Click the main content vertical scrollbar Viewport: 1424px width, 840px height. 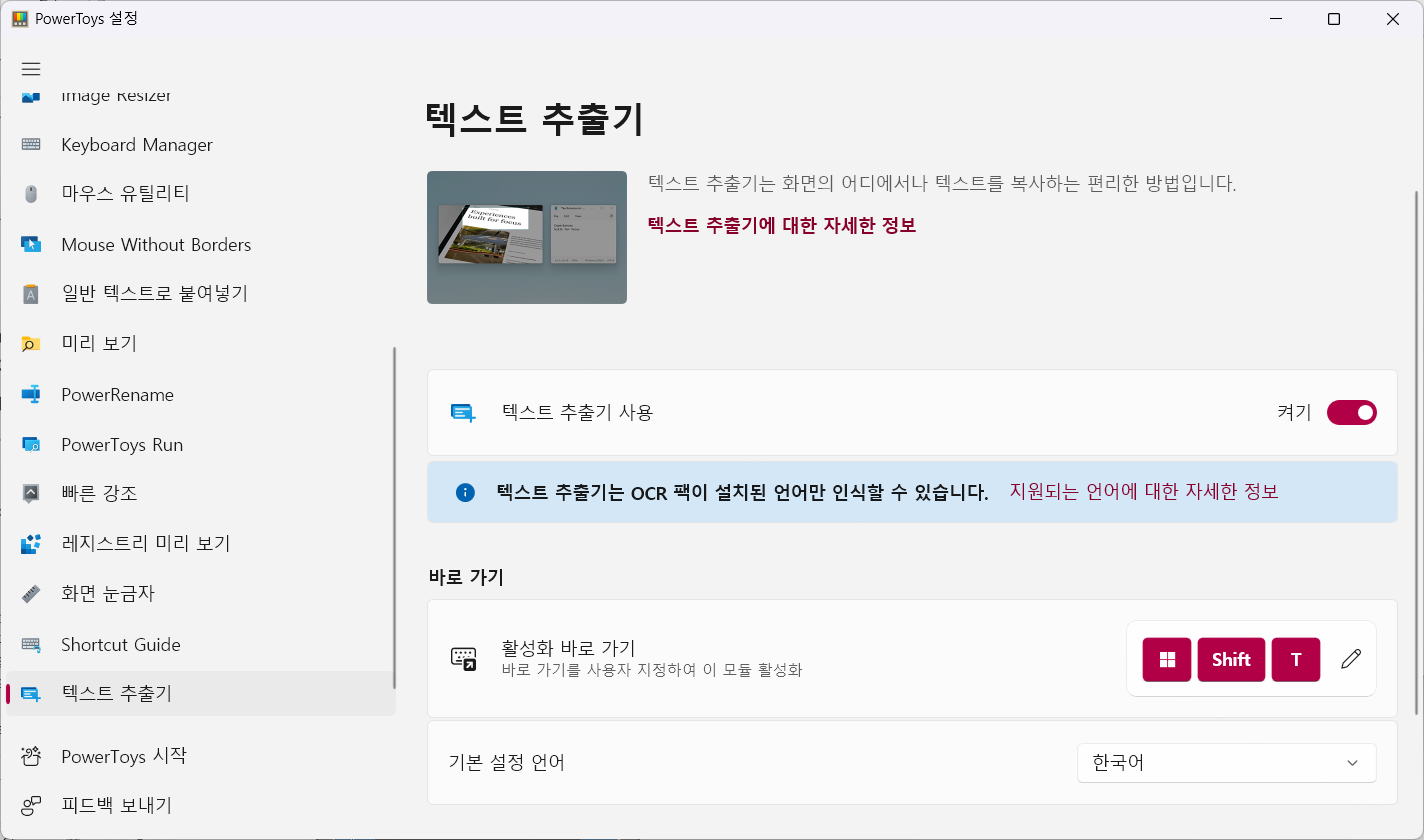pos(1418,452)
